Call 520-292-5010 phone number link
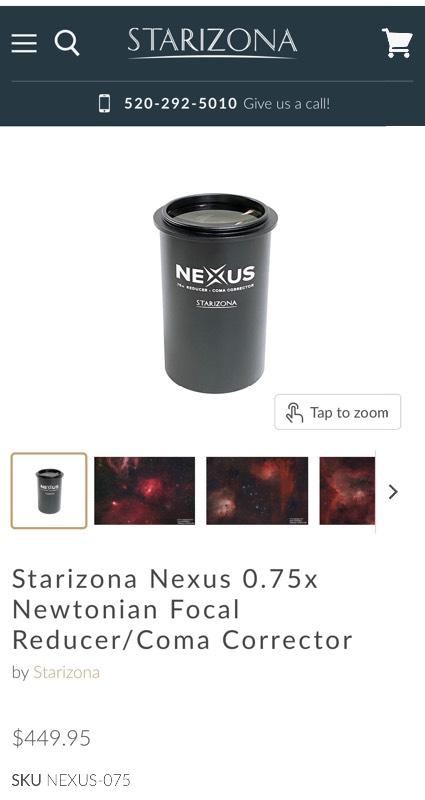Image resolution: width=425 pixels, height=800 pixels. point(181,104)
